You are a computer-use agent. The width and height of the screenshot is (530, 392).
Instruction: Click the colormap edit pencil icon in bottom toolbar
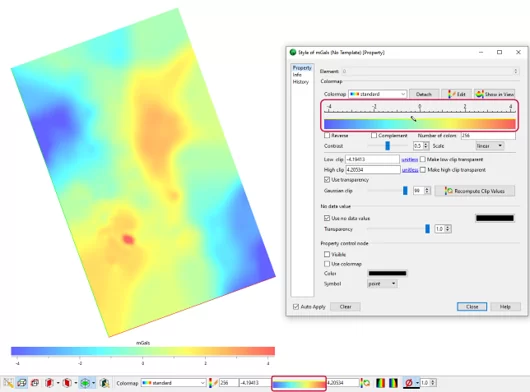213,383
